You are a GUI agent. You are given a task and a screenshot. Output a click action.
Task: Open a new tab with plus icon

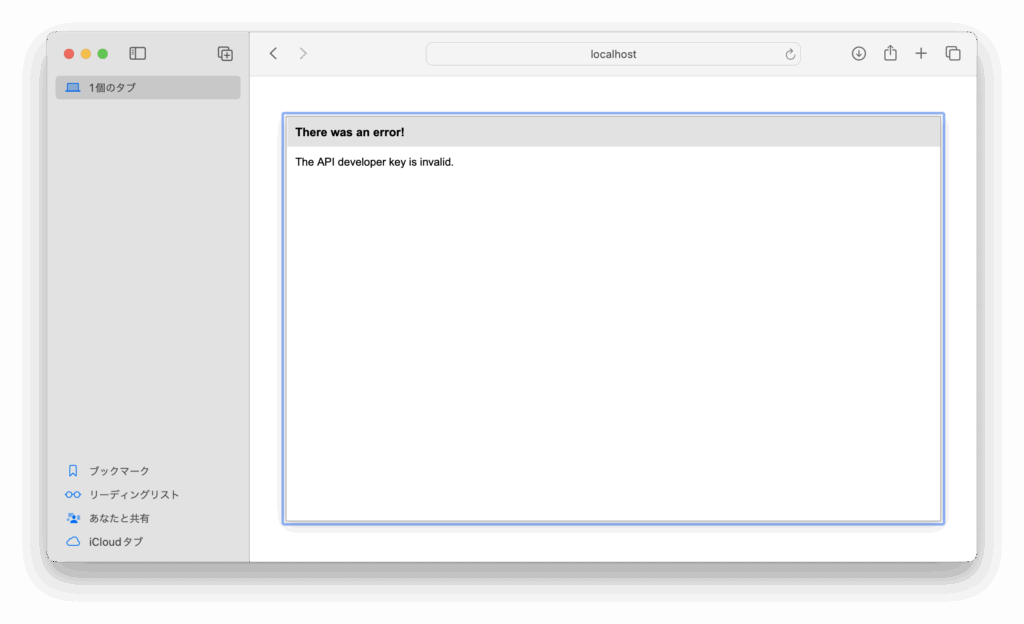pyautogui.click(x=921, y=54)
